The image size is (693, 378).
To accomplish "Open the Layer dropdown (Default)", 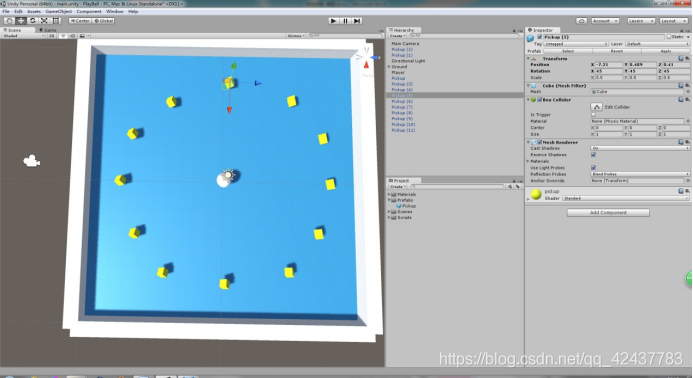I will coord(657,44).
